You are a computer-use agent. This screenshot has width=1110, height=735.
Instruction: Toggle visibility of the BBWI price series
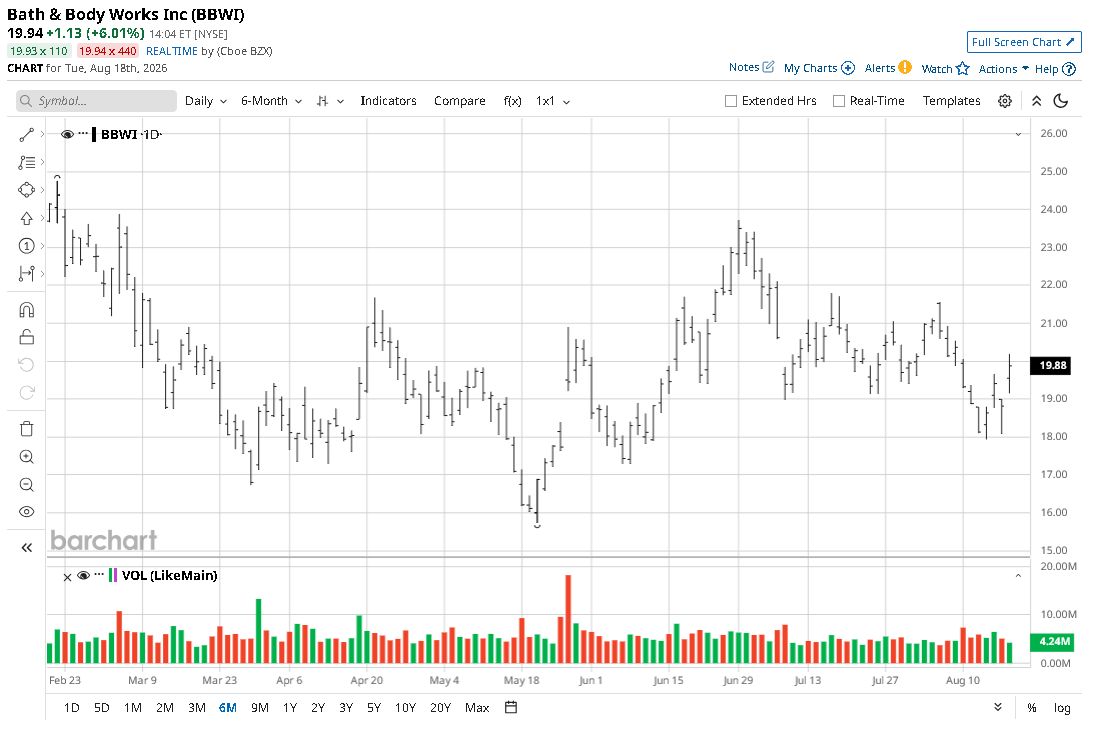coord(67,134)
